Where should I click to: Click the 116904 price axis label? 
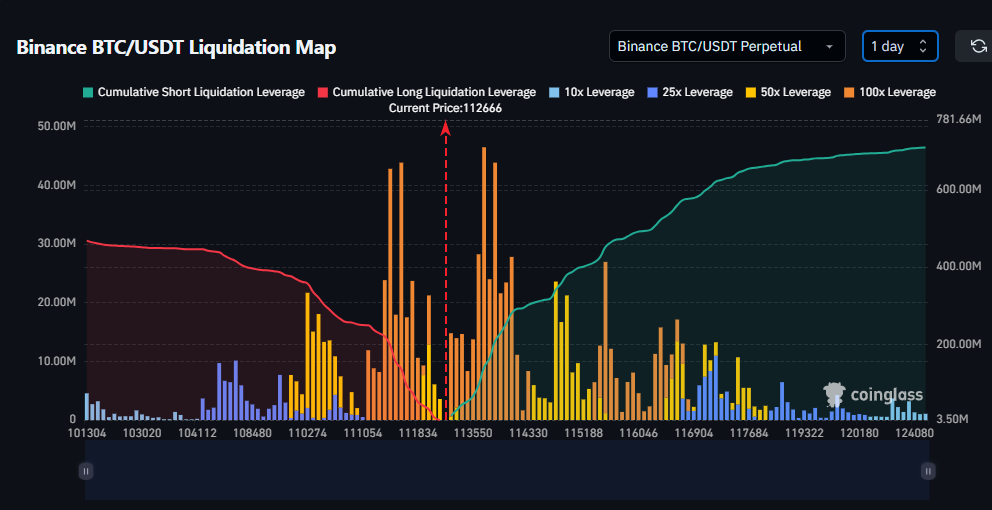[695, 433]
